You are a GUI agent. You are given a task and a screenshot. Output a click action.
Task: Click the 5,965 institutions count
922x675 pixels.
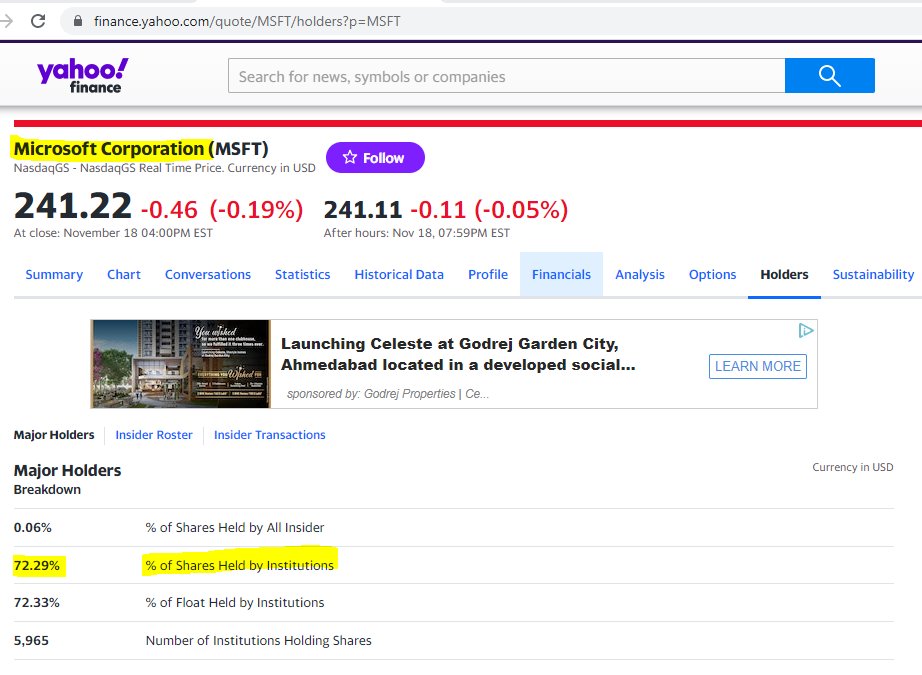tap(31, 640)
